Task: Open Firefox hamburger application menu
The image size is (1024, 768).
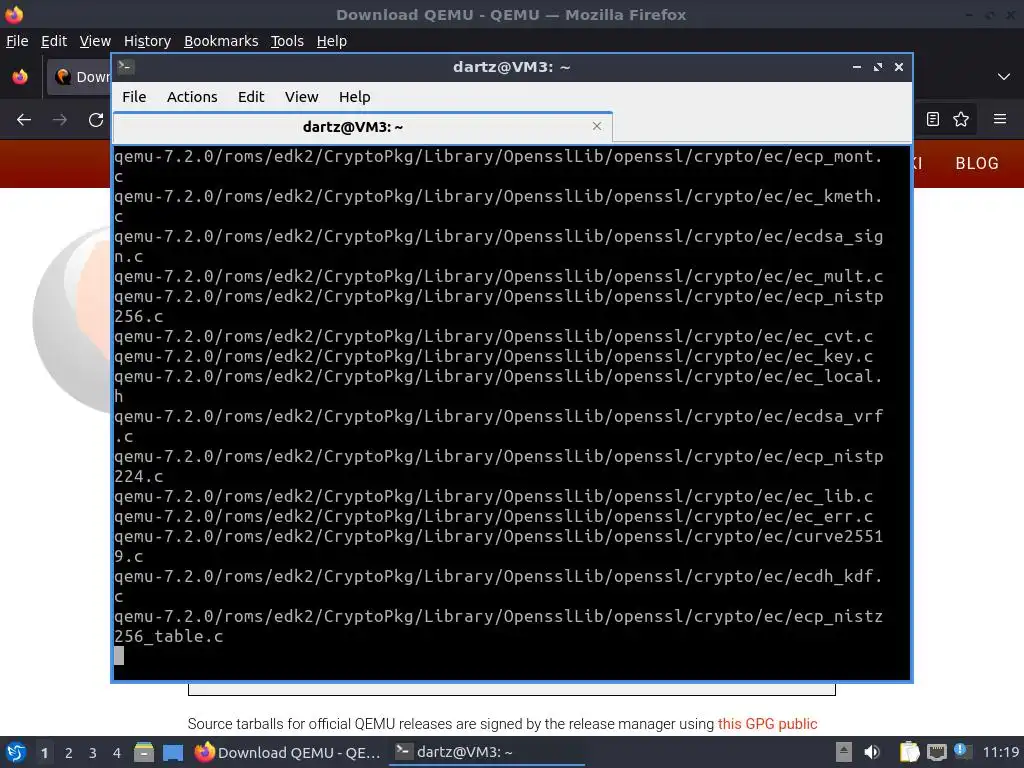Action: [x=1000, y=119]
